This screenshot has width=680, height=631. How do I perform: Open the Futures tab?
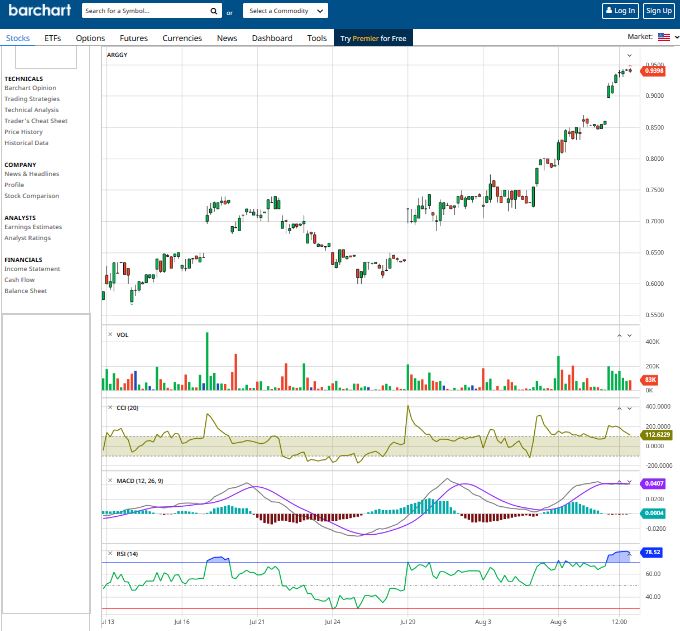[x=134, y=38]
